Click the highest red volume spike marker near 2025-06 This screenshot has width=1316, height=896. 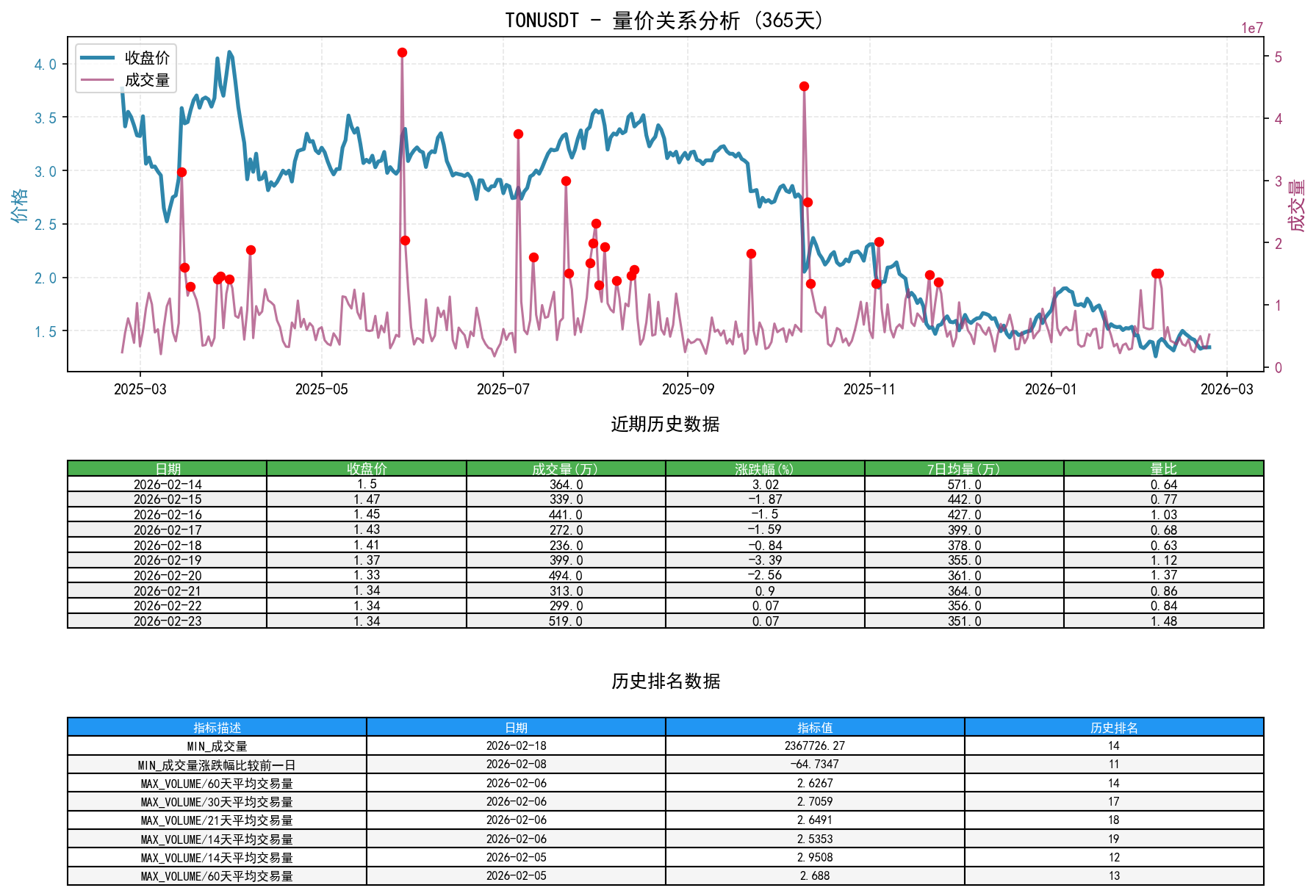pos(401,51)
